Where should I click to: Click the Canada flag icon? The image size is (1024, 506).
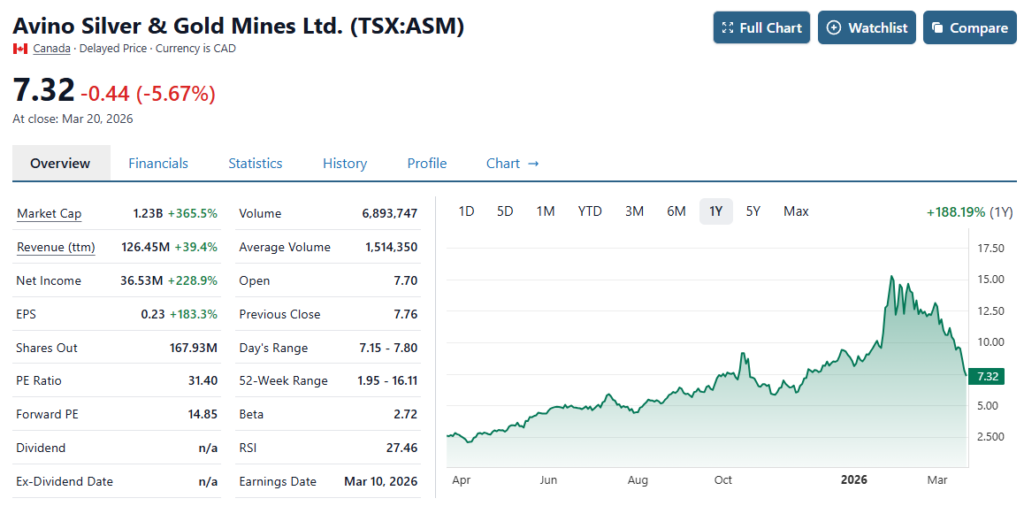pyautogui.click(x=20, y=48)
